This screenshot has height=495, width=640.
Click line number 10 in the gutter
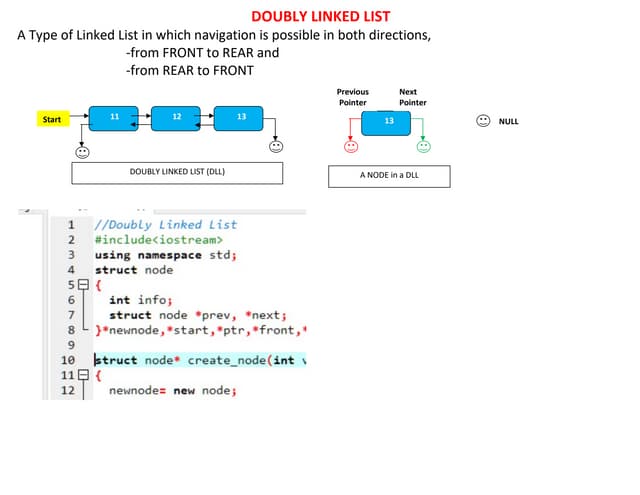pos(68,360)
